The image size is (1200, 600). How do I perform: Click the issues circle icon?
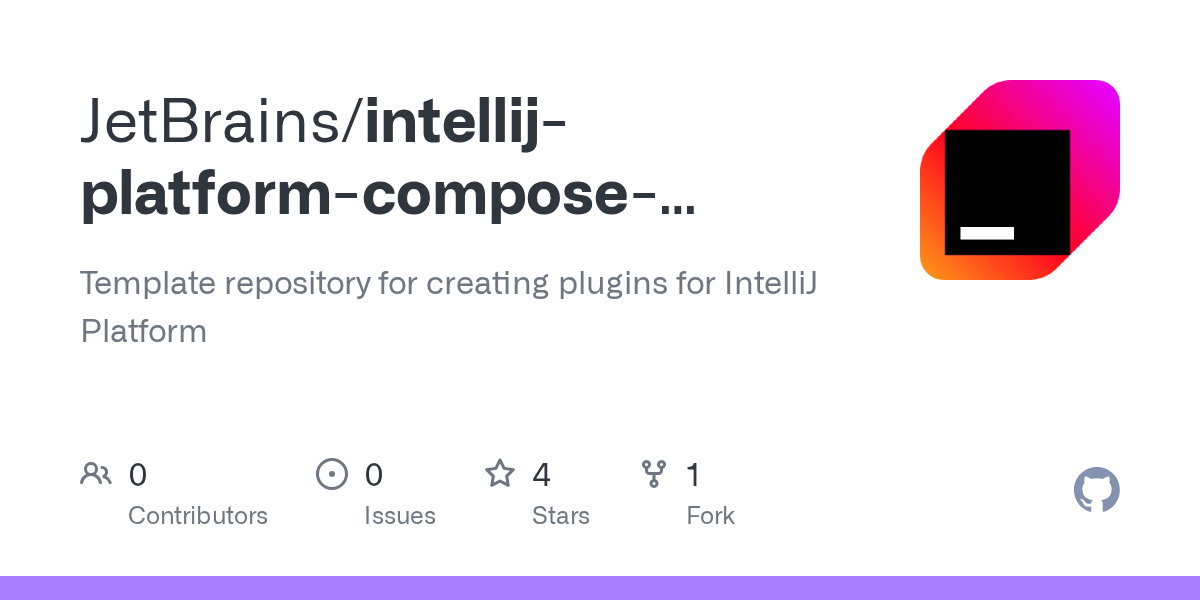(x=332, y=474)
